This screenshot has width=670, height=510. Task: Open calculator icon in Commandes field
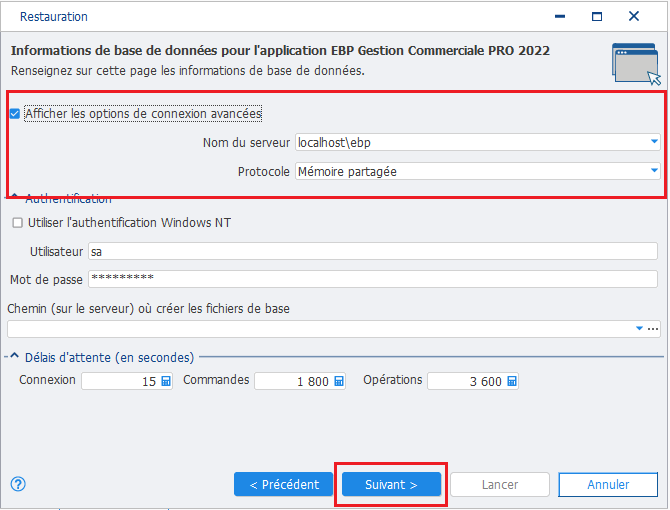[339, 381]
